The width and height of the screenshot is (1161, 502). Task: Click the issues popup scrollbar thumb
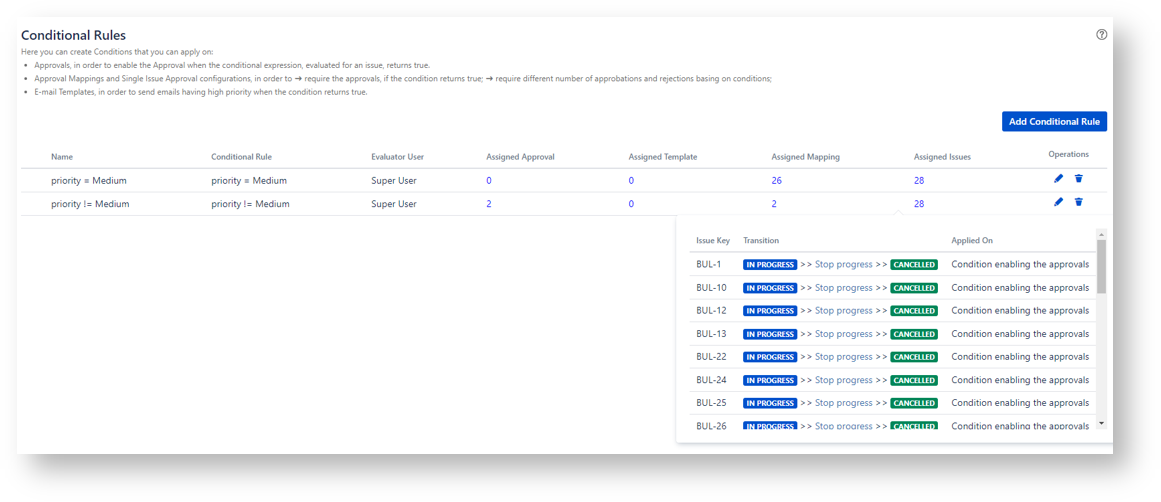click(x=1101, y=266)
